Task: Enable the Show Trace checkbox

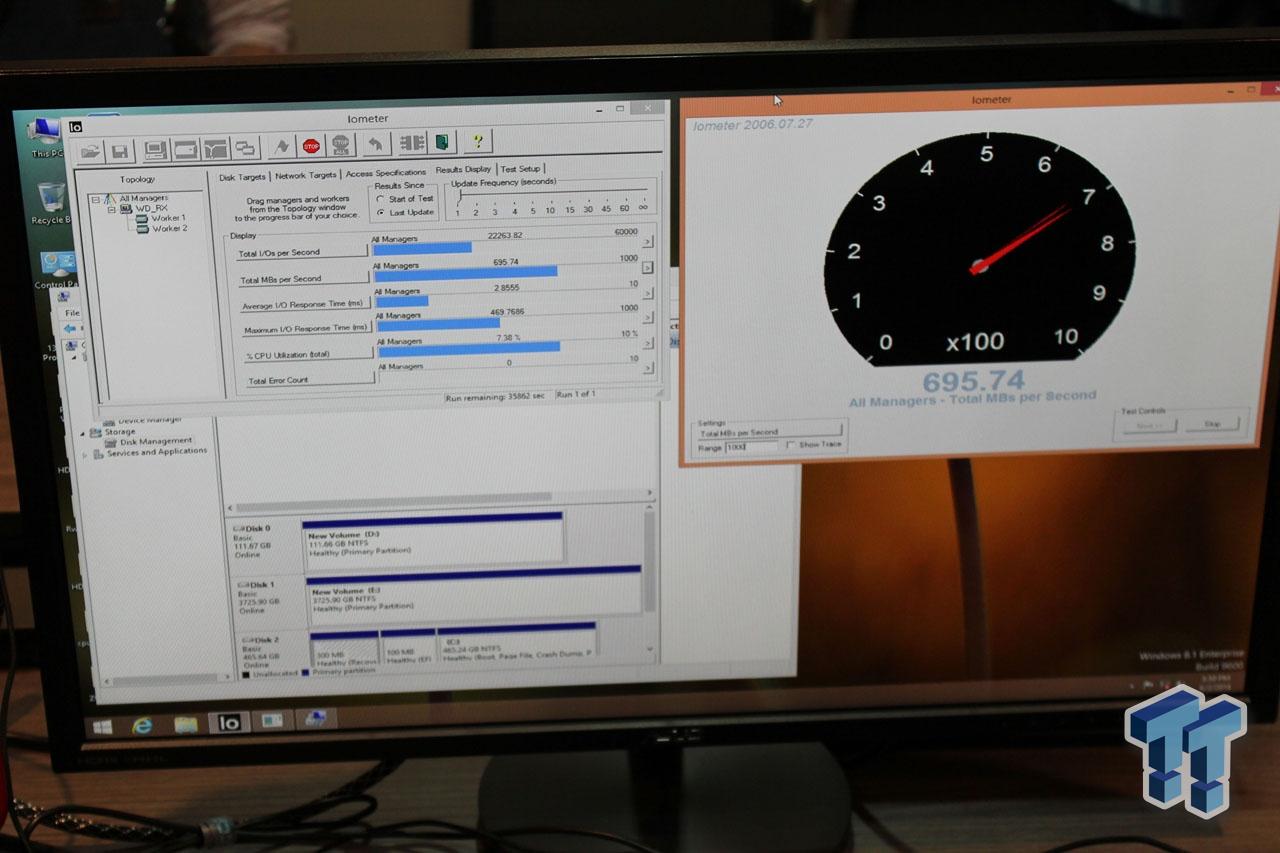Action: (791, 445)
